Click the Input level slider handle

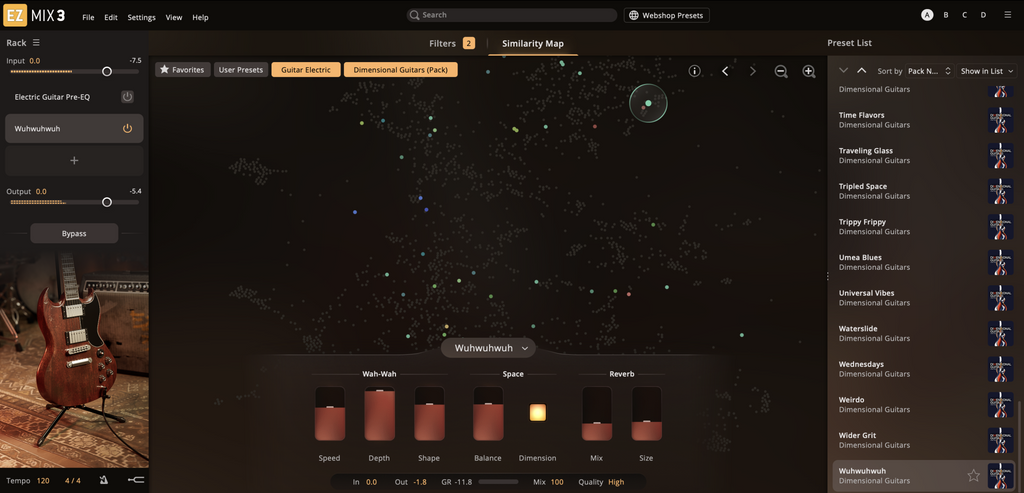(x=107, y=71)
